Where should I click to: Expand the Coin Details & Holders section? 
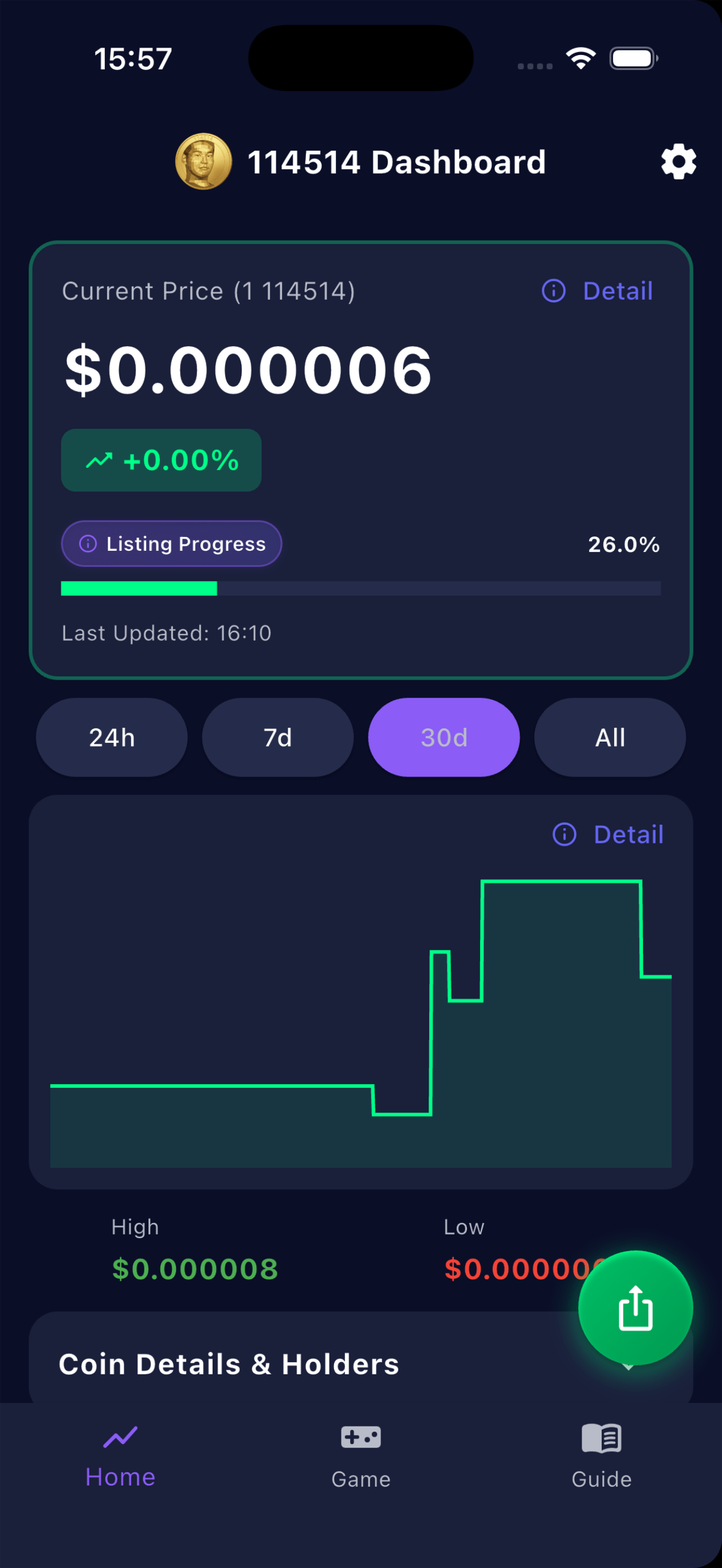point(229,1363)
